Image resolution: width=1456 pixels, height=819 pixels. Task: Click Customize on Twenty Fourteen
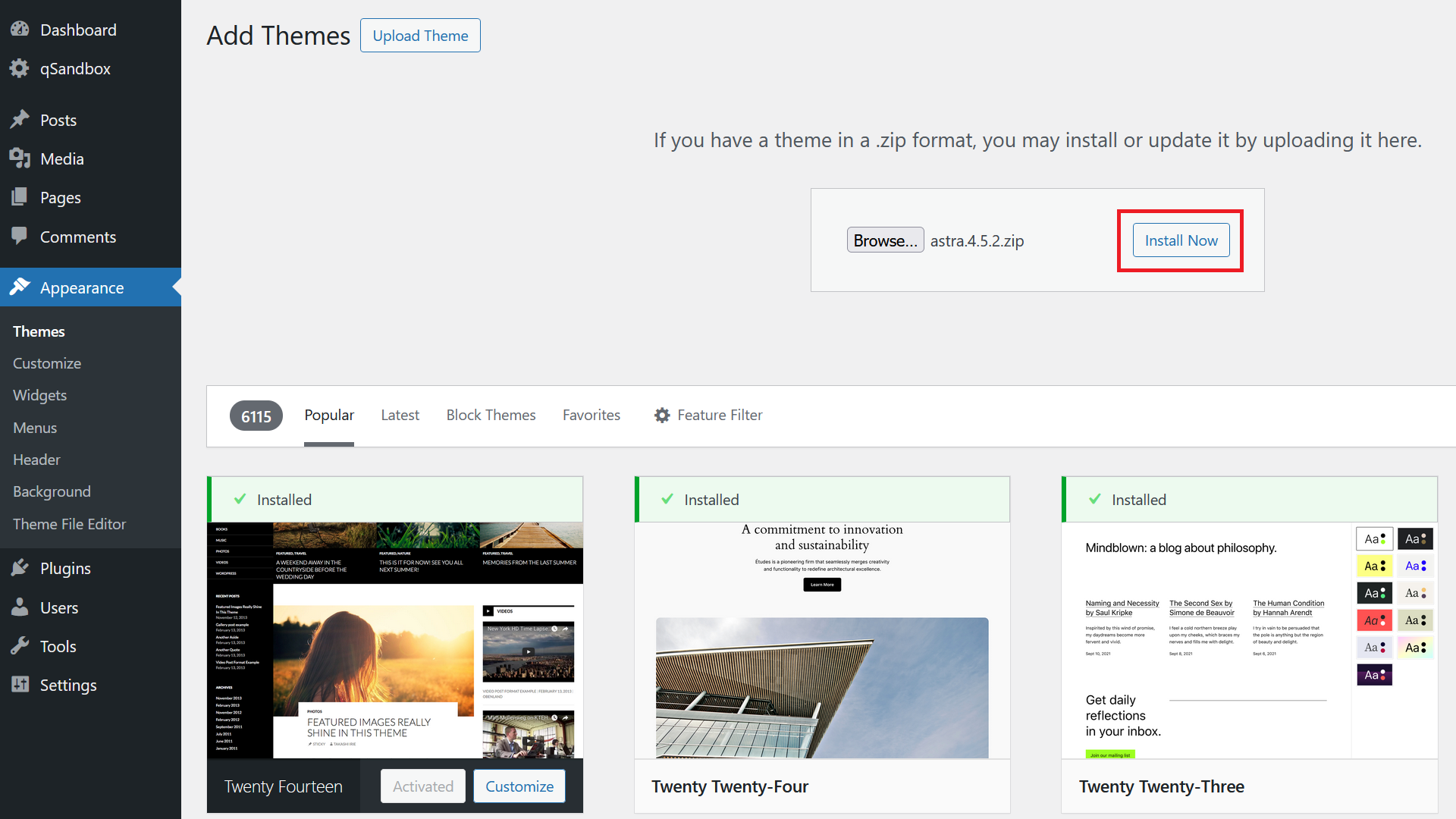coord(519,786)
